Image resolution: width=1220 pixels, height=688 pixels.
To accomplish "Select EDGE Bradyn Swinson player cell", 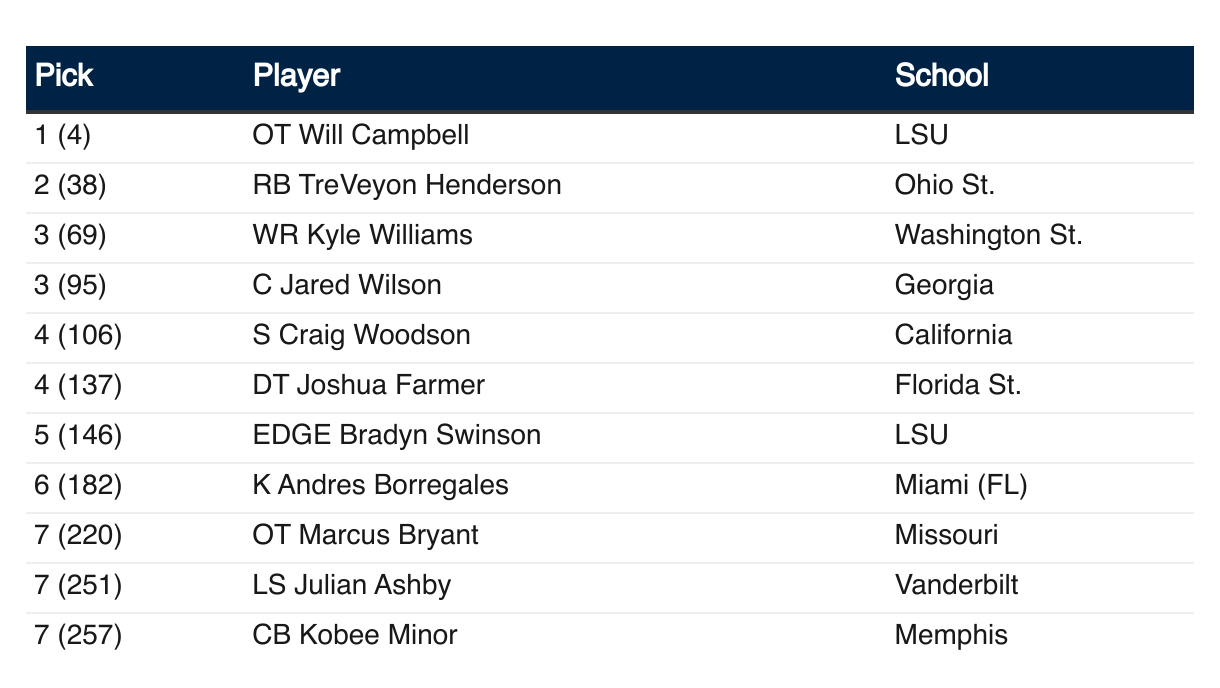I will (x=397, y=435).
